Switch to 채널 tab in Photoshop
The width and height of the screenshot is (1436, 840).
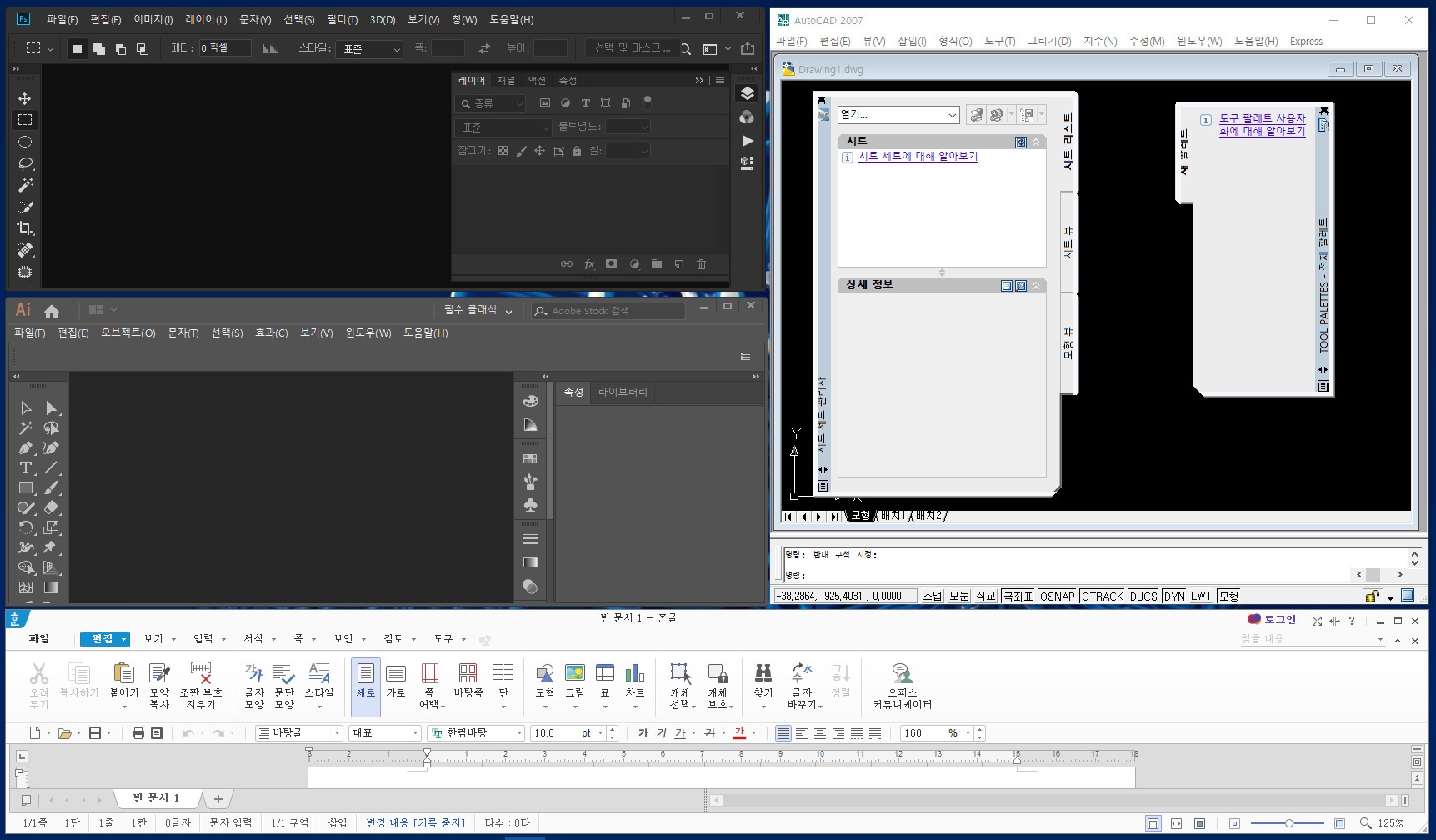(506, 81)
